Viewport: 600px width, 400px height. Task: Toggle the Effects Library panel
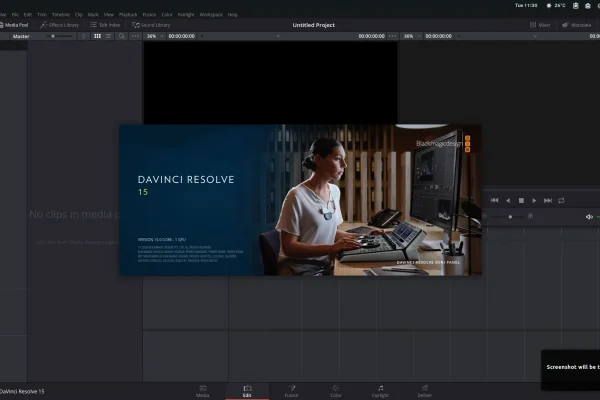tap(59, 25)
